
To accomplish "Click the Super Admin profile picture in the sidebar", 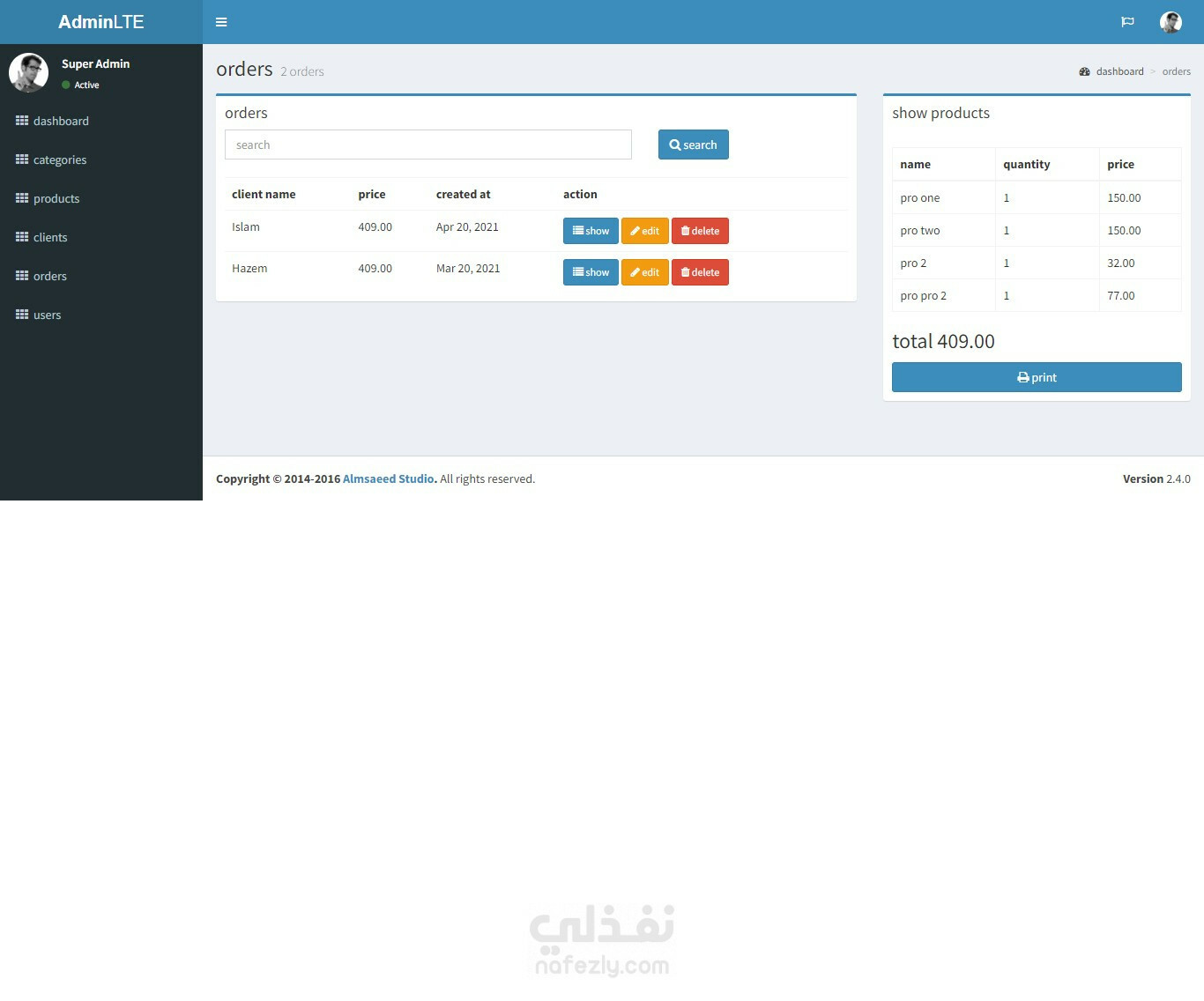I will click(28, 72).
